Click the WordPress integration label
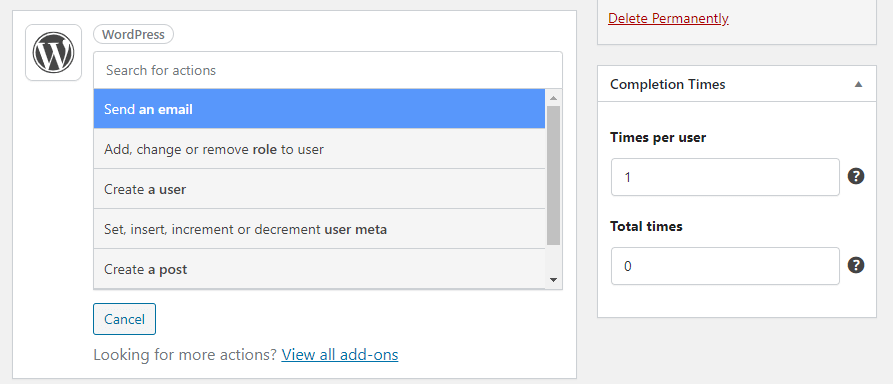The width and height of the screenshot is (893, 384). (133, 34)
